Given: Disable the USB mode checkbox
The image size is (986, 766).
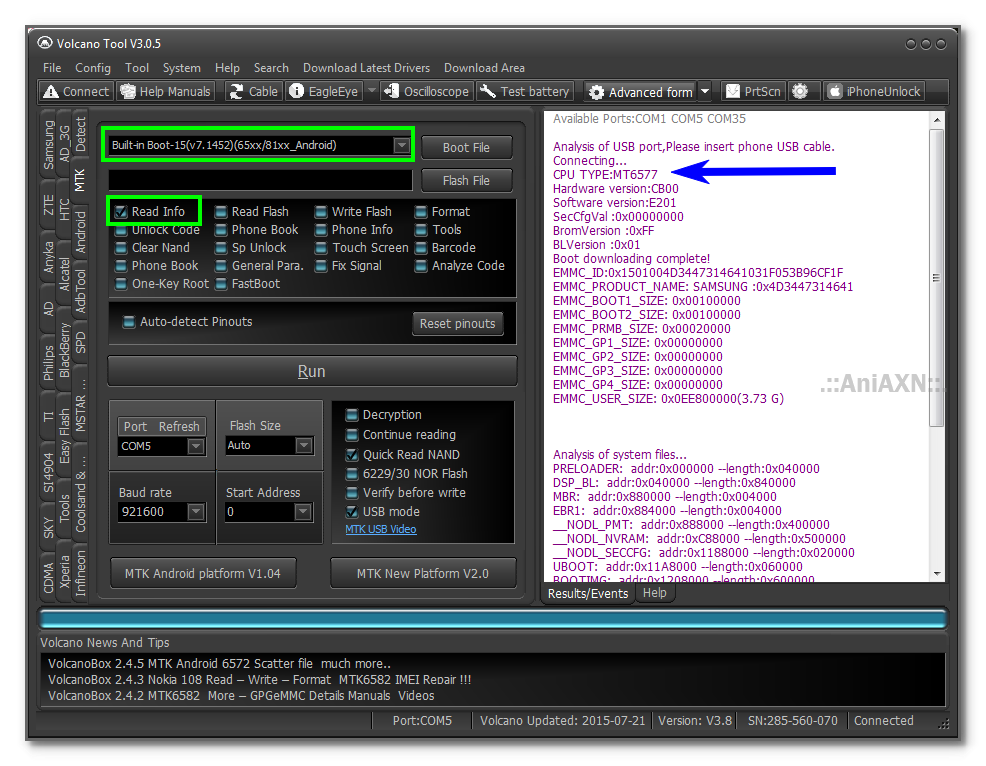Looking at the screenshot, I should [352, 512].
